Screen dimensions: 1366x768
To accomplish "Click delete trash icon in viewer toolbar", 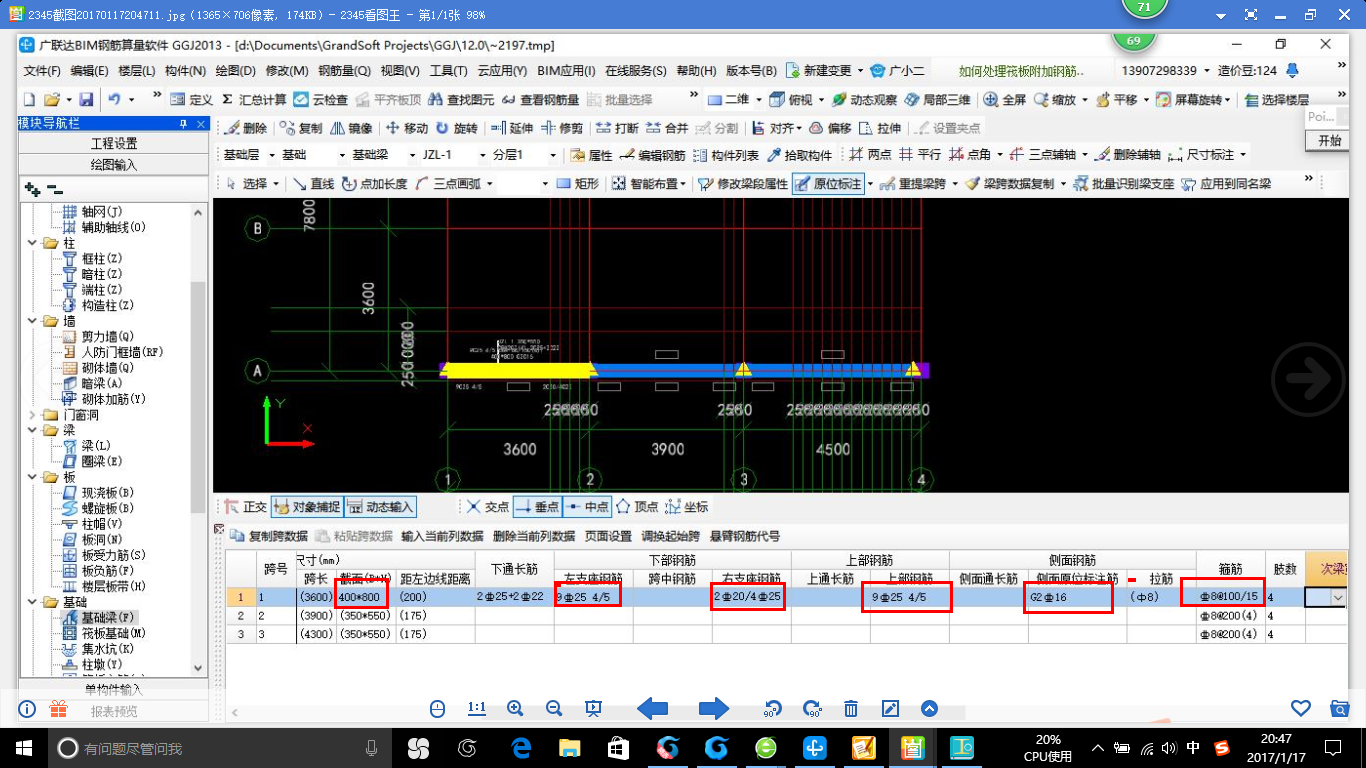I will [851, 708].
